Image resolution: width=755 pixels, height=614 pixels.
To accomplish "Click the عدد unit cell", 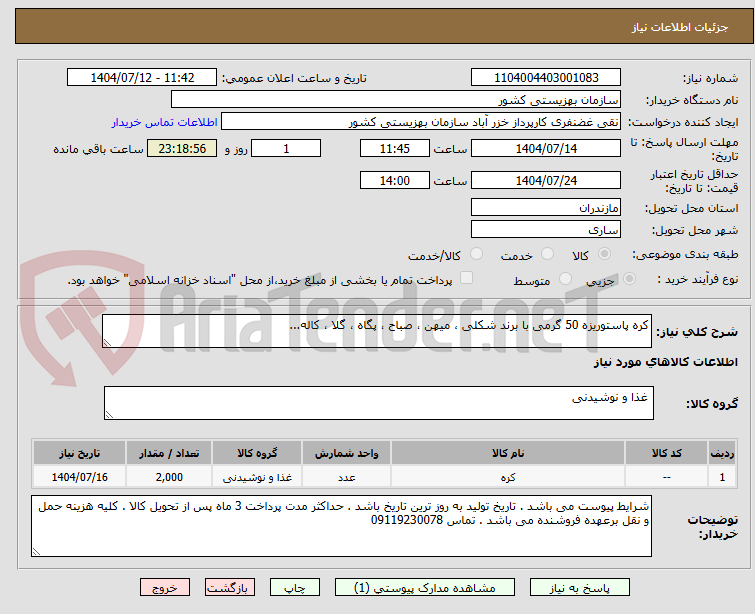I will (347, 477).
